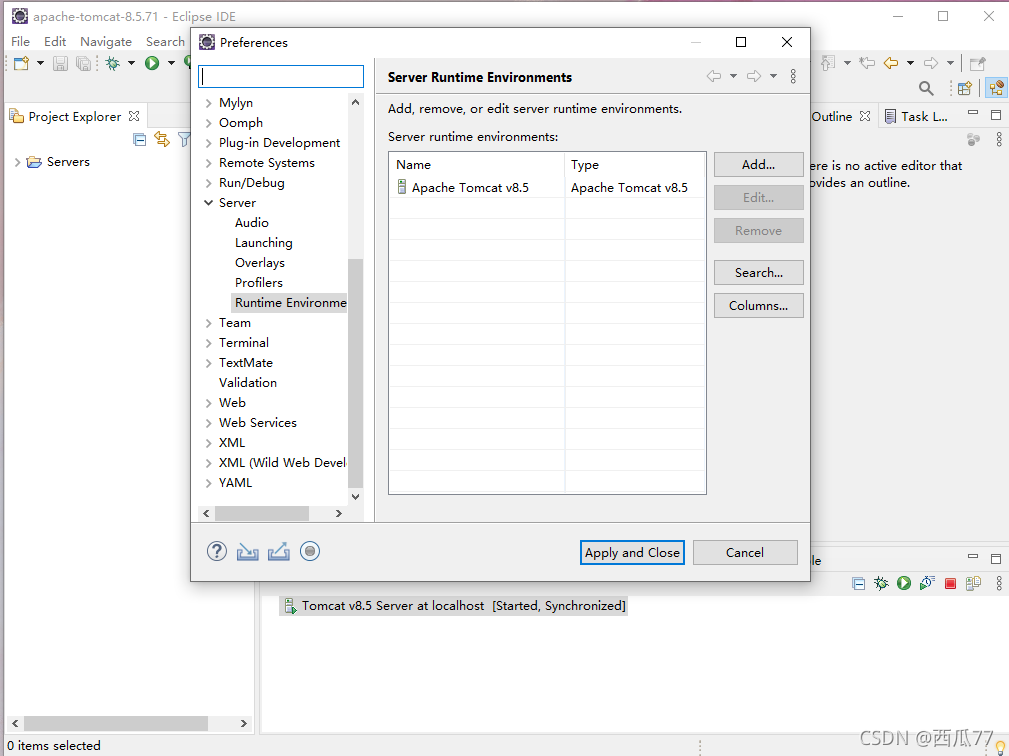
Task: Open Preferences page view menu (three dots)
Action: click(793, 76)
